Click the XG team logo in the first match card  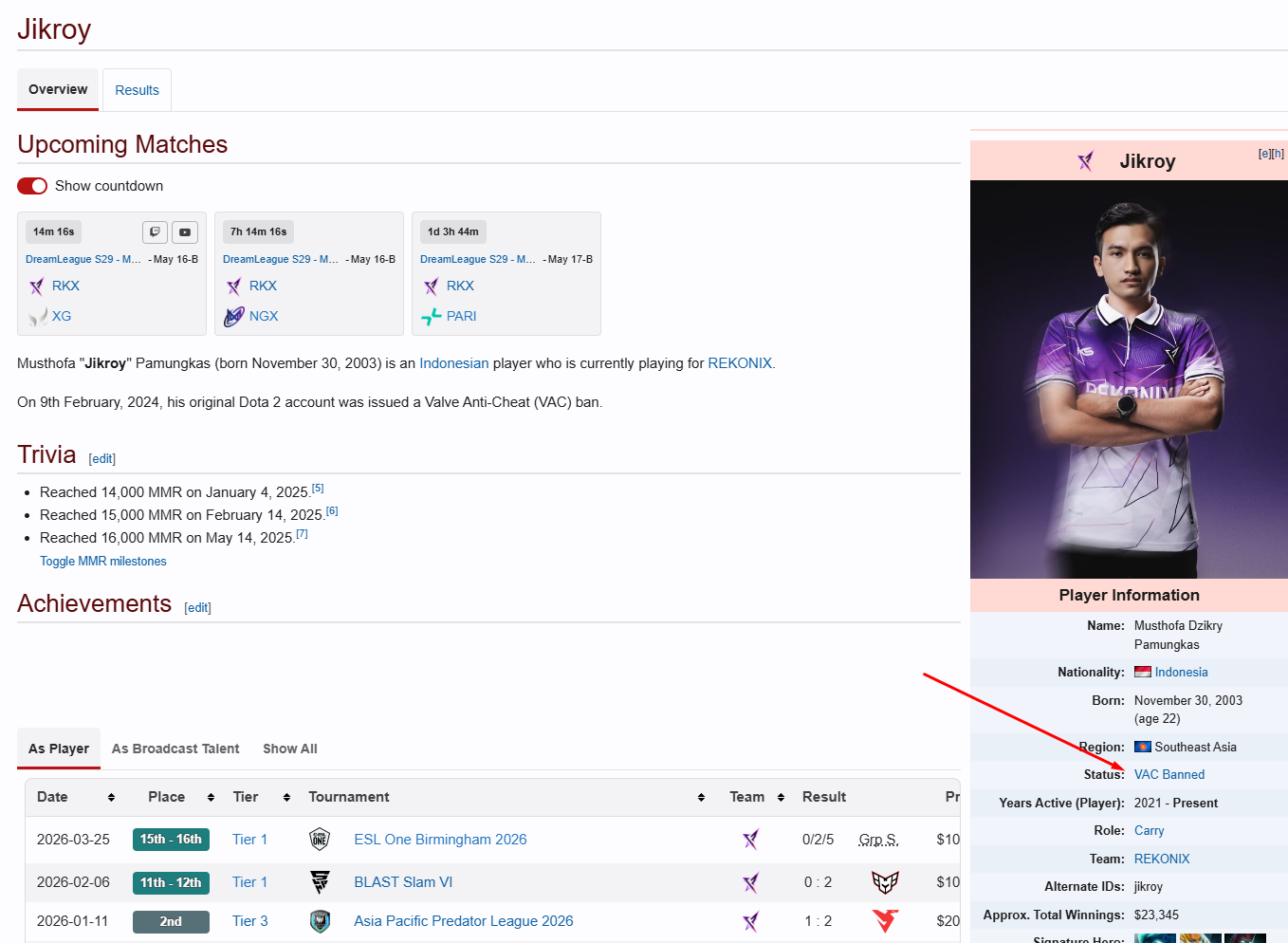point(37,317)
